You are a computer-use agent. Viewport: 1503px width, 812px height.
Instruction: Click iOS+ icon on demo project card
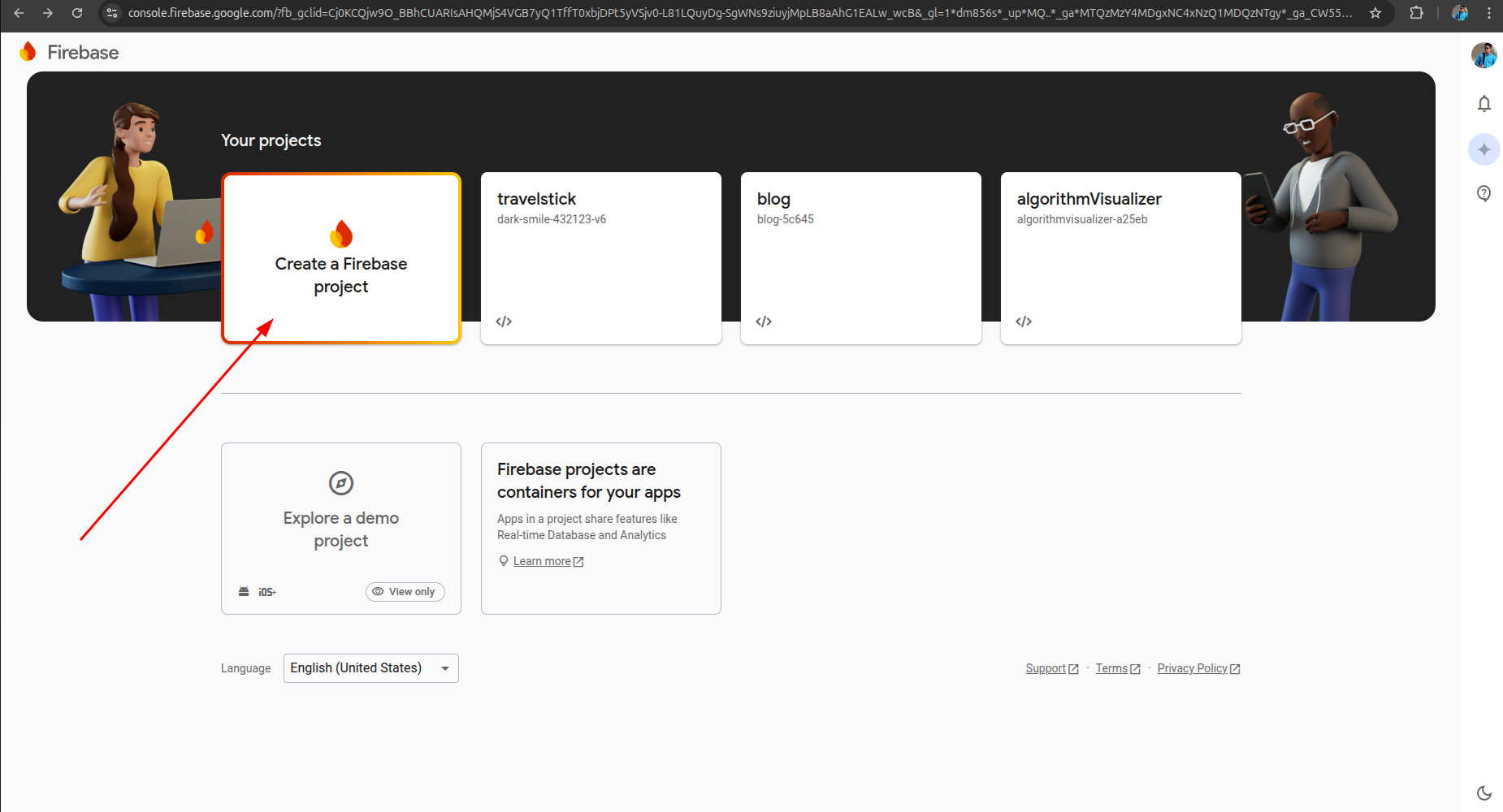pyautogui.click(x=267, y=592)
